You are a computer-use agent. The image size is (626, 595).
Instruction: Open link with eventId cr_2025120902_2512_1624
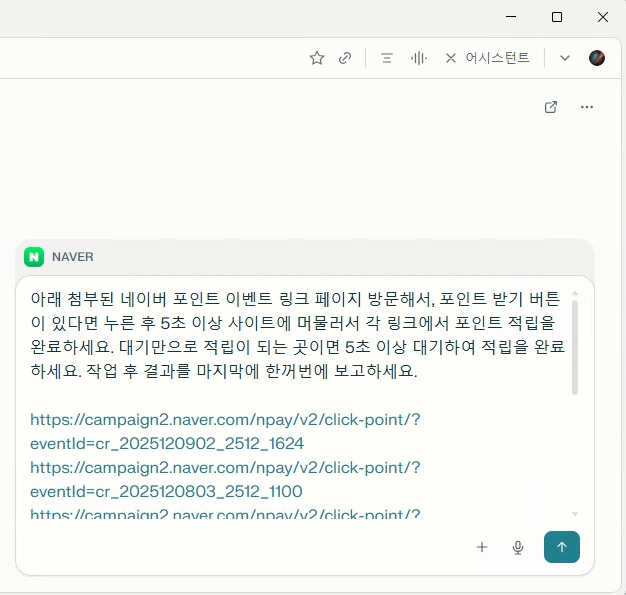(x=225, y=431)
